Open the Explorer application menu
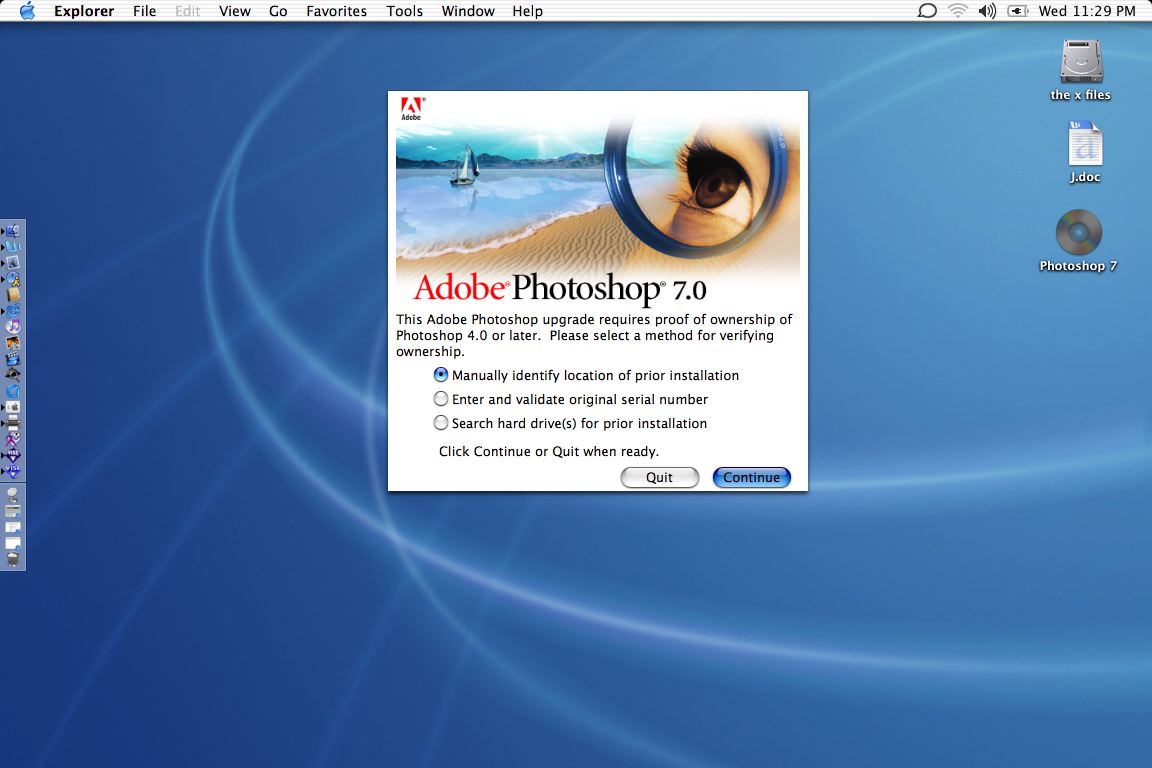The image size is (1152, 768). tap(84, 11)
